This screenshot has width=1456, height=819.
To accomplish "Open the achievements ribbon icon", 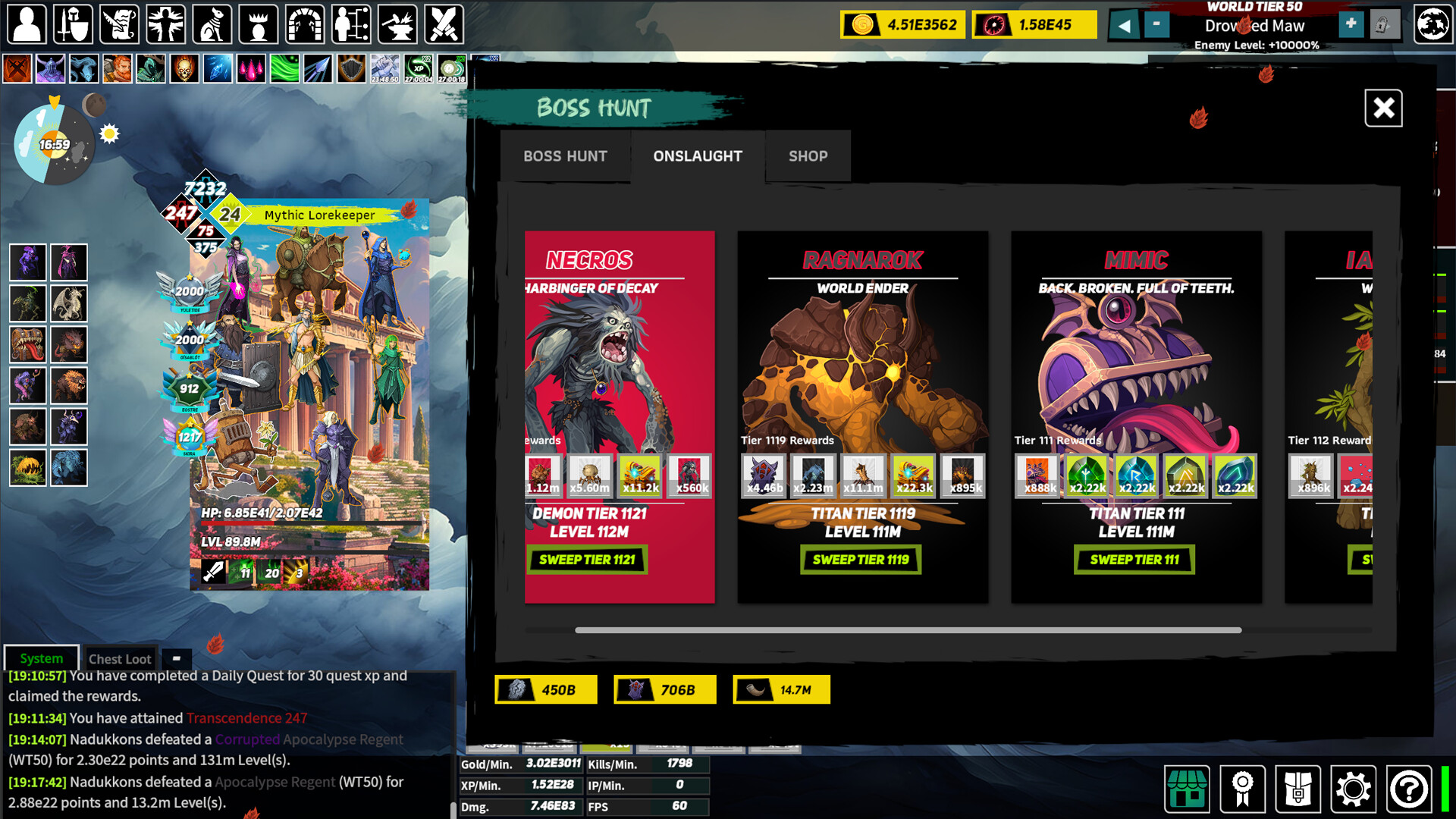I will point(1244,789).
